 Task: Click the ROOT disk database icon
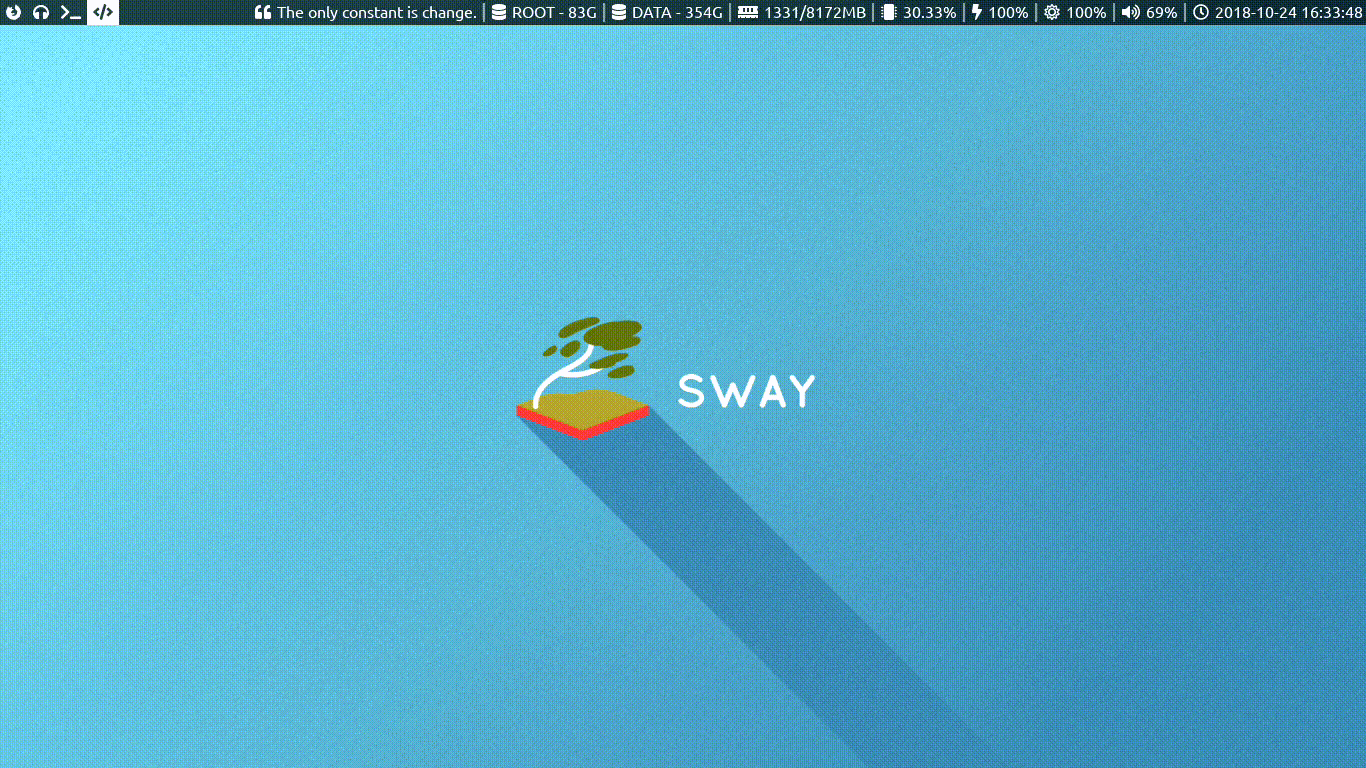tap(498, 13)
